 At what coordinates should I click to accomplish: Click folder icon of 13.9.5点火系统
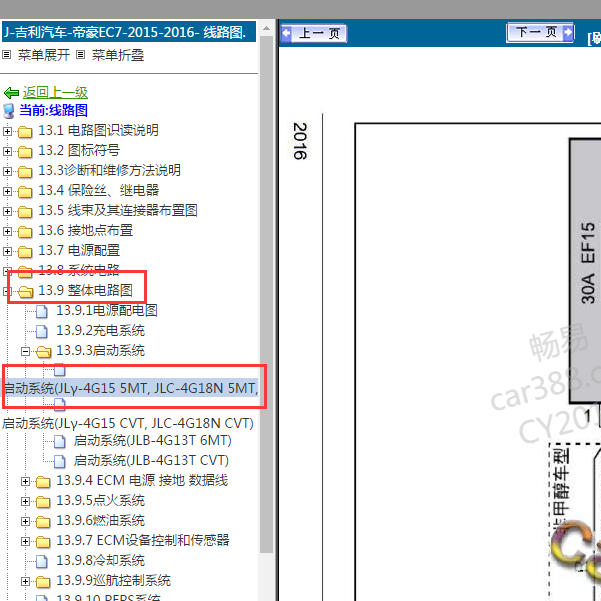[x=43, y=502]
